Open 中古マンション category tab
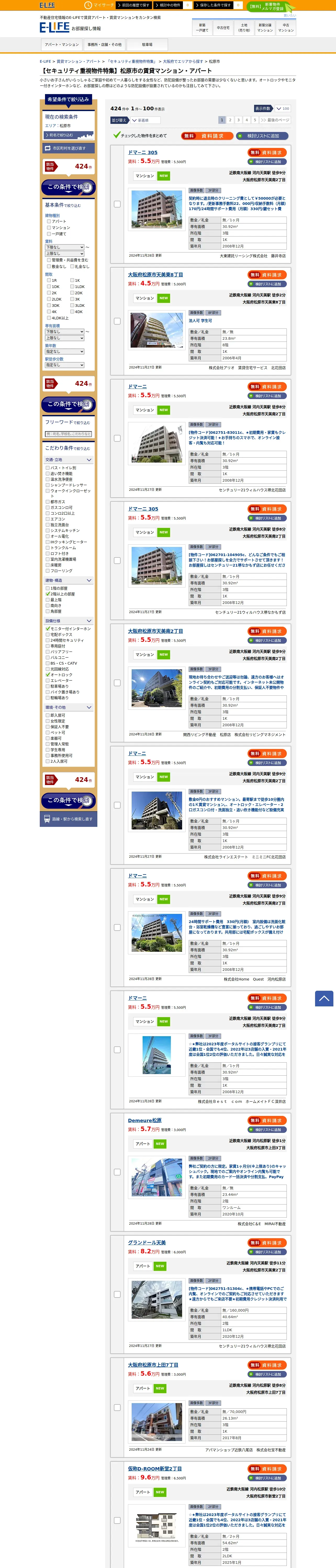This screenshot has height=1568, width=336. (x=286, y=27)
